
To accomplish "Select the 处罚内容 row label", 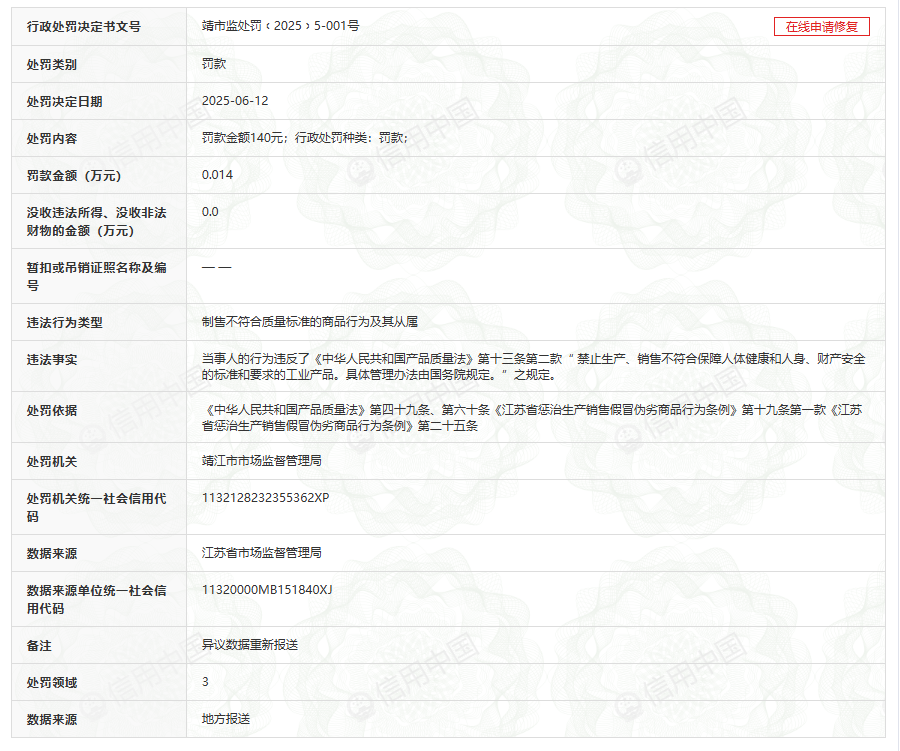I will [52, 138].
